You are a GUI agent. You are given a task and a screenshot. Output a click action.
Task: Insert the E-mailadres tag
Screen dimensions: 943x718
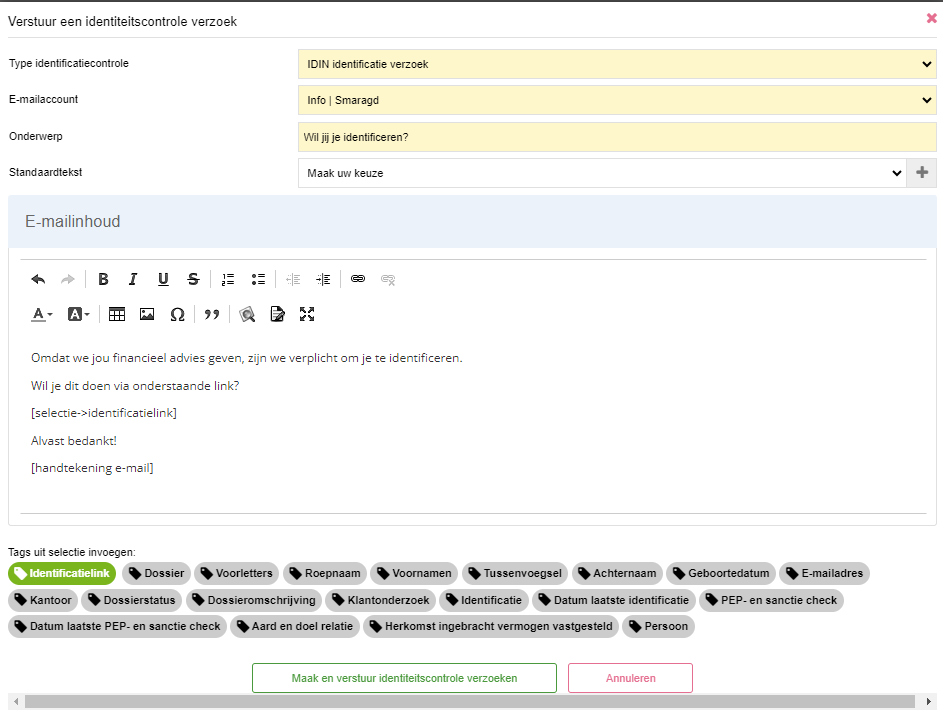[825, 574]
